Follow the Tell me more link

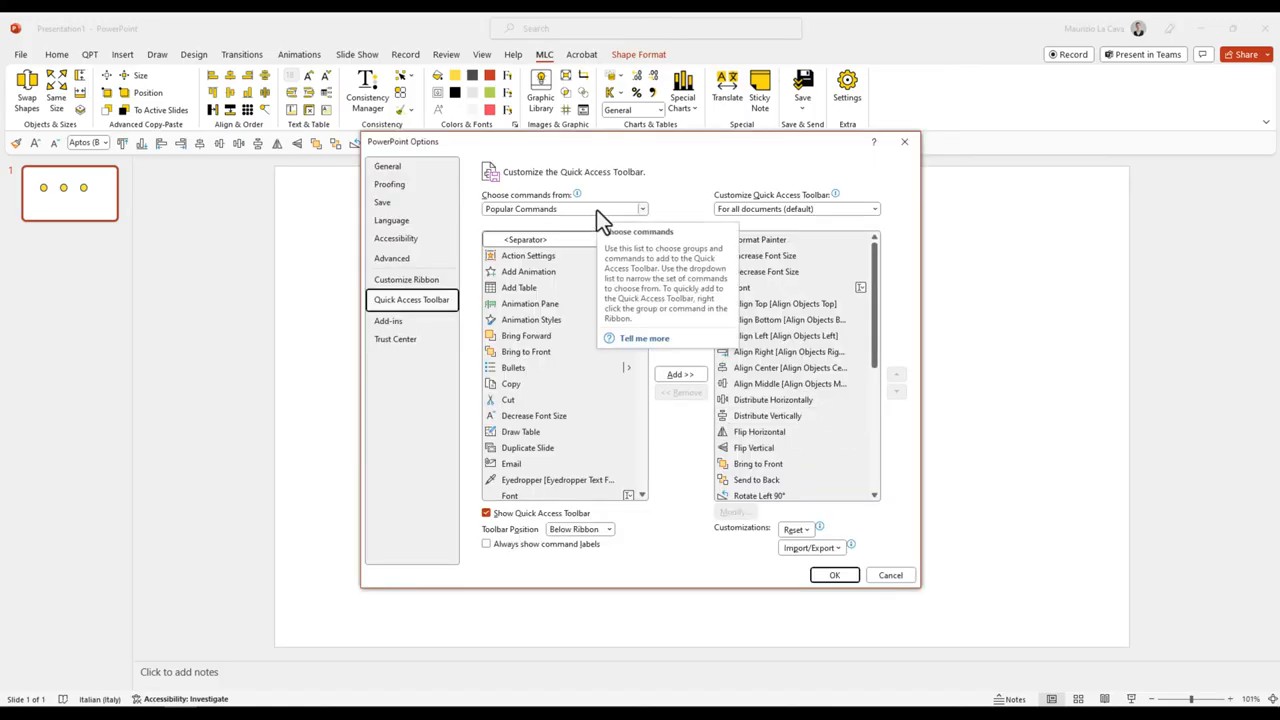[644, 338]
